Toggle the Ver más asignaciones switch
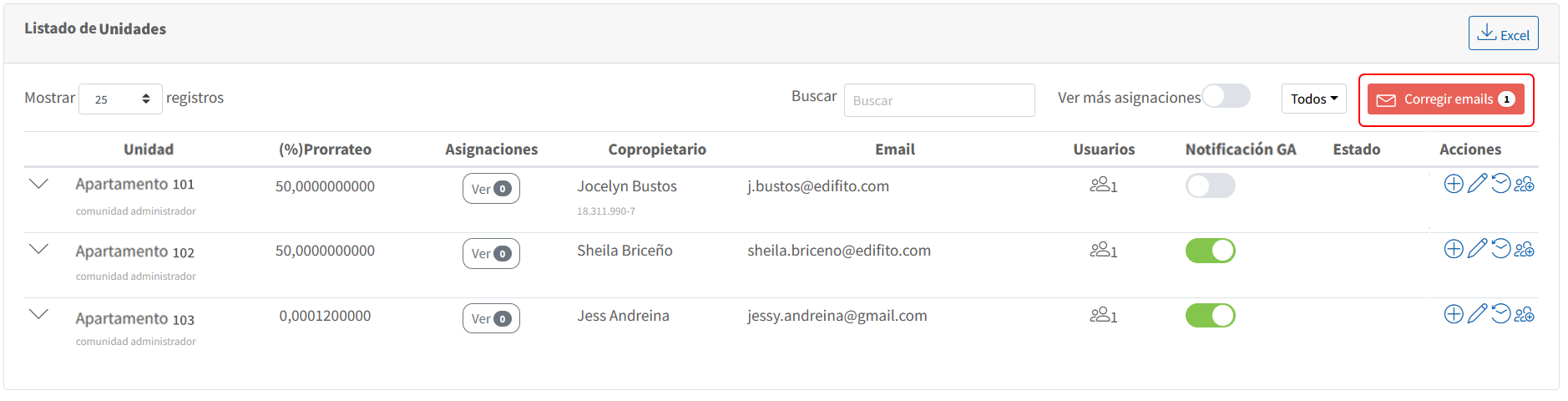Screen dimensions: 1568x401 tap(1226, 96)
